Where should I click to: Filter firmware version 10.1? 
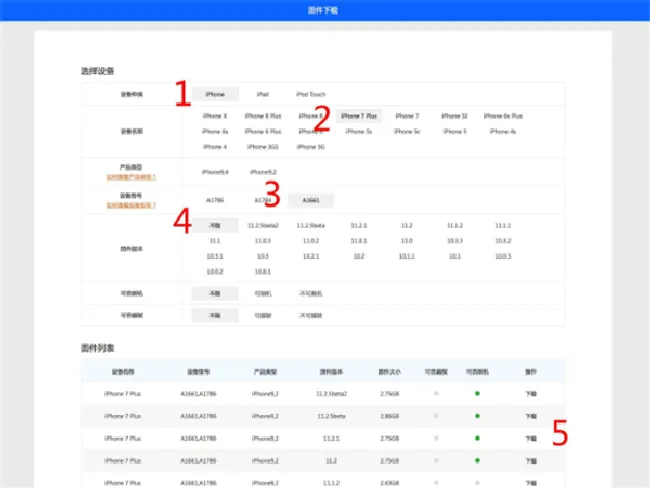click(x=455, y=257)
